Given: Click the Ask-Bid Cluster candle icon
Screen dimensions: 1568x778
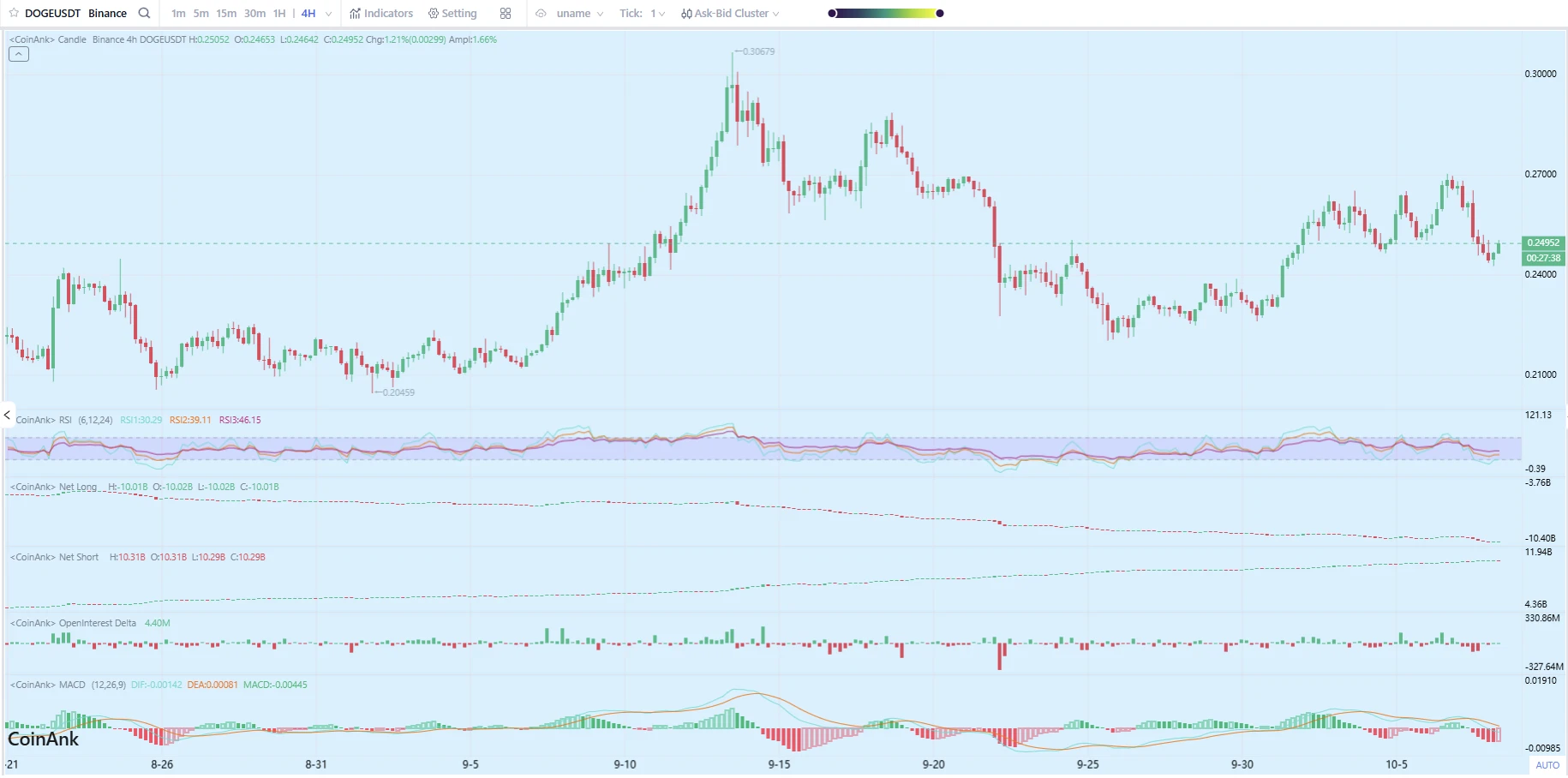Looking at the screenshot, I should [x=686, y=14].
